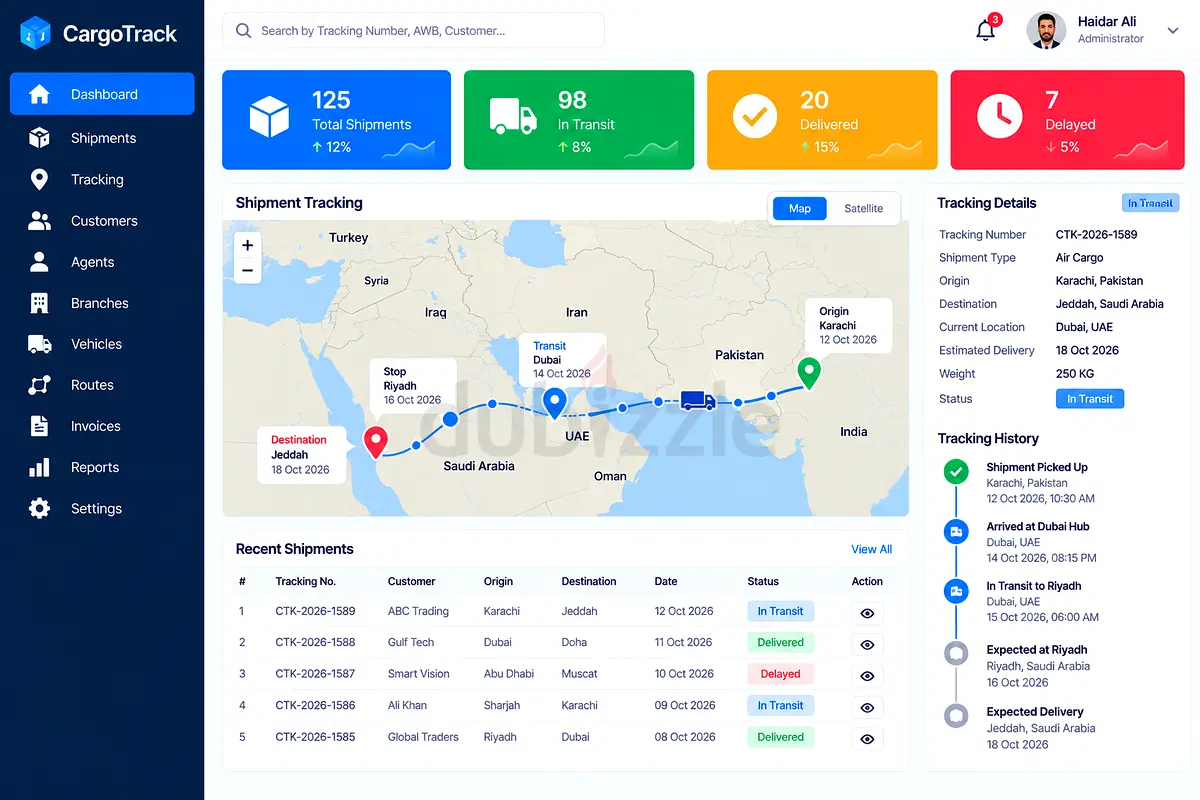Click the In Transit status button
The width and height of the screenshot is (1200, 800).
pos(1090,398)
